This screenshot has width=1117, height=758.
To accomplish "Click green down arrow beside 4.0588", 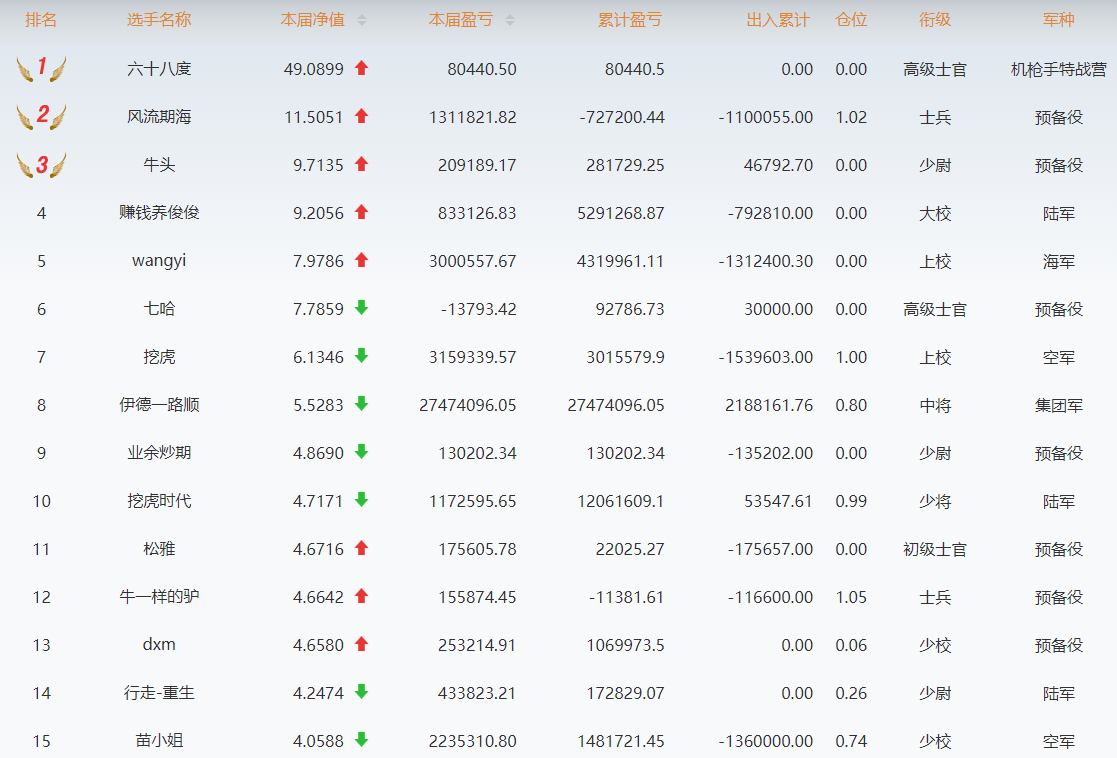I will [361, 739].
